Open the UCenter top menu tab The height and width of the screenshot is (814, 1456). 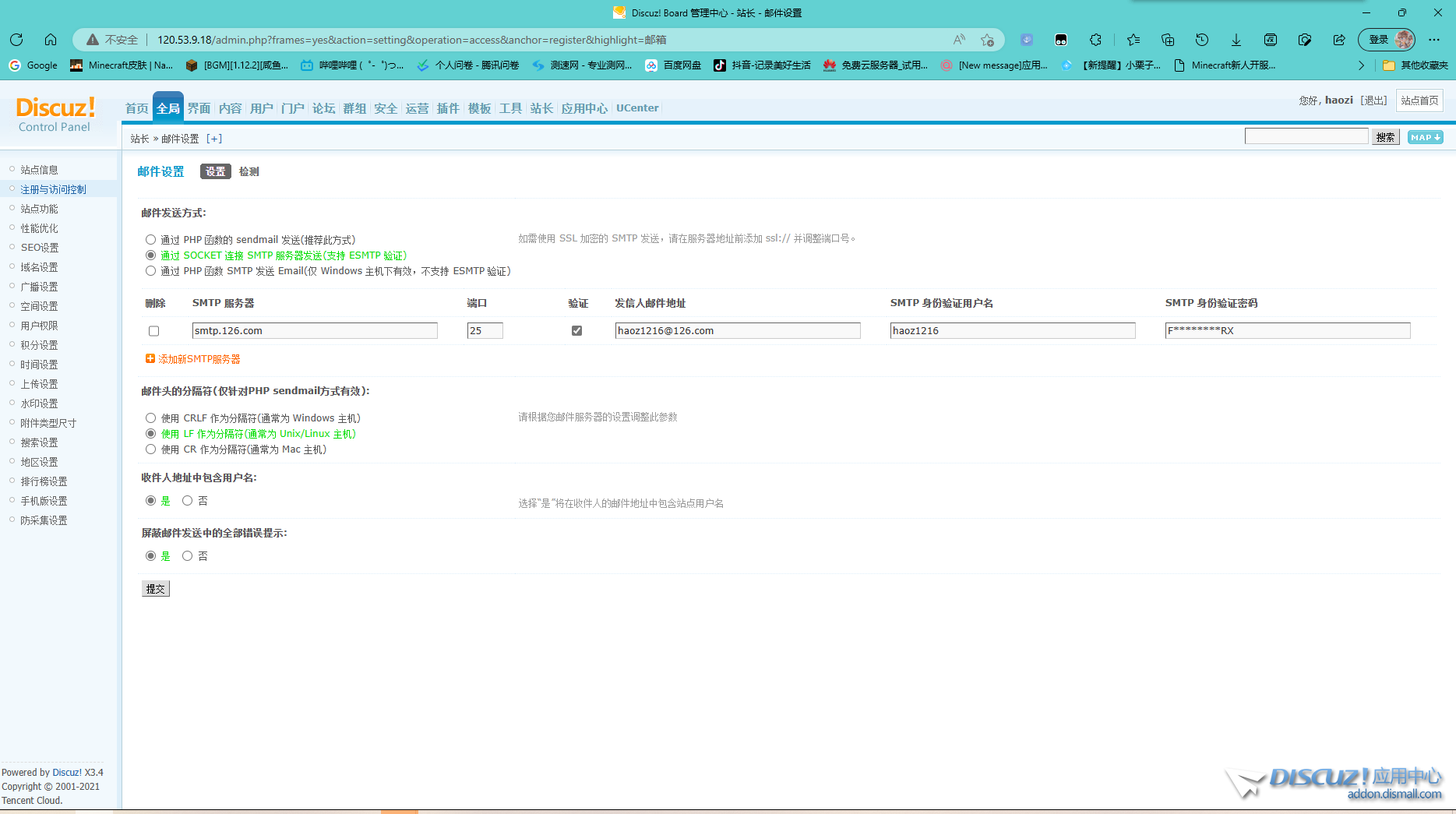tap(637, 108)
